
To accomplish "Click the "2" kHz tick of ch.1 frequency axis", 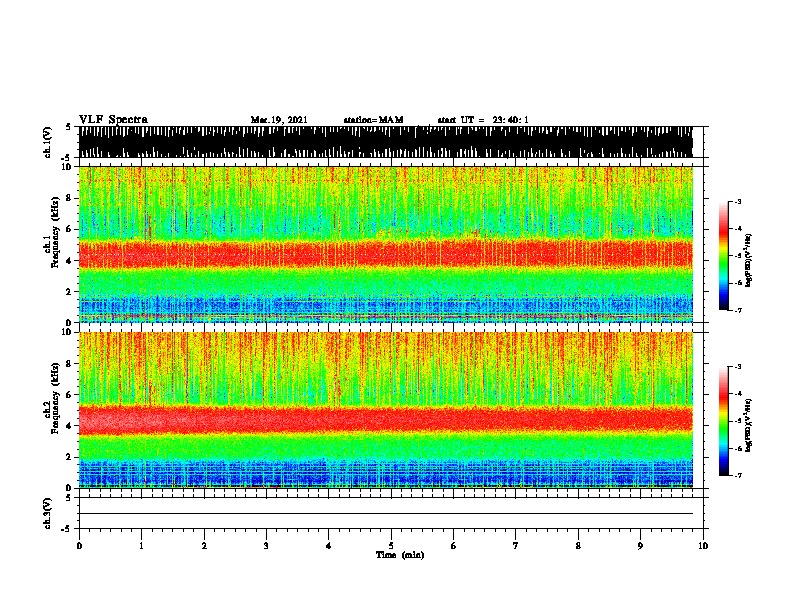I will (69, 292).
